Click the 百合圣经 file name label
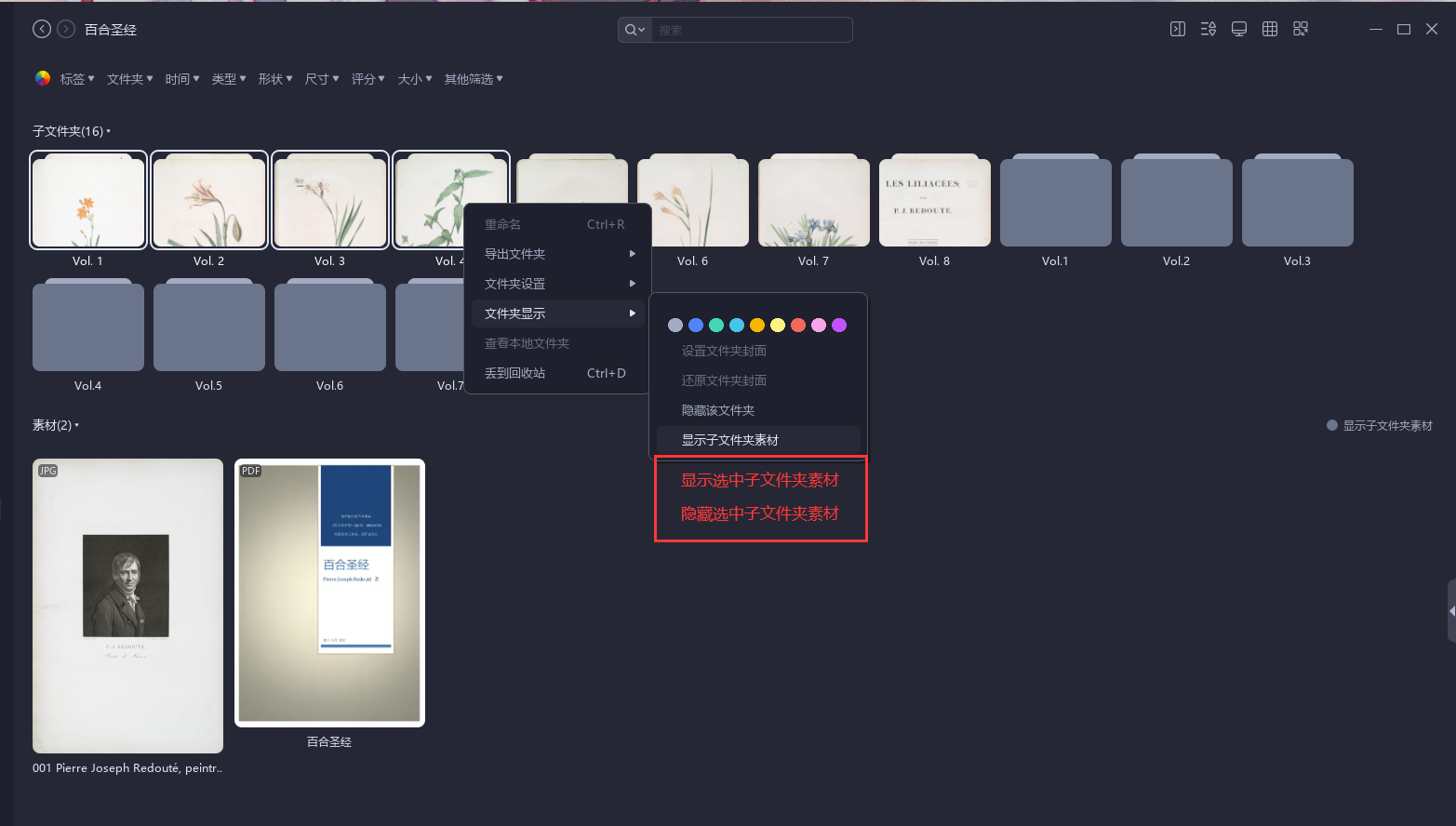 coord(329,741)
